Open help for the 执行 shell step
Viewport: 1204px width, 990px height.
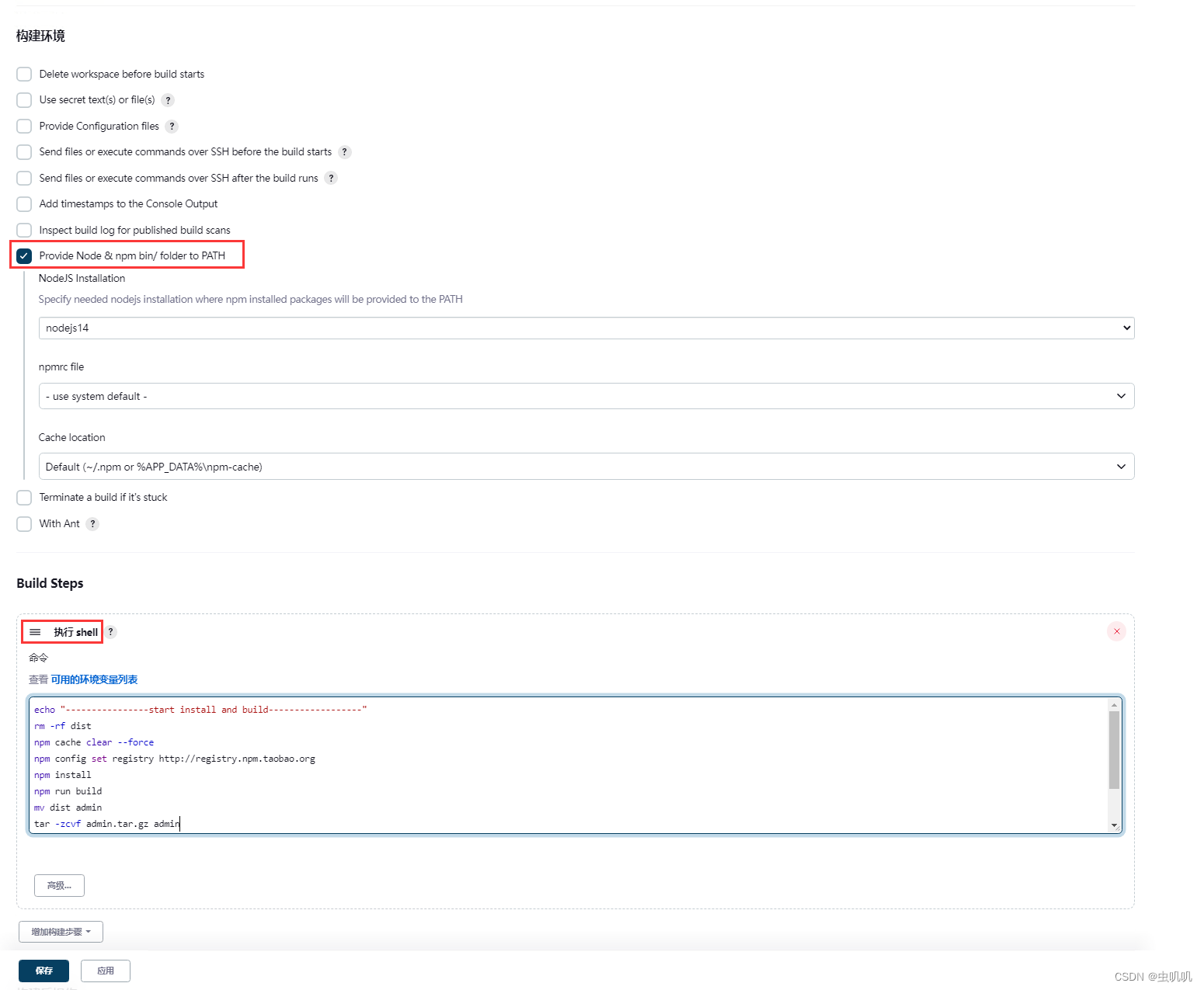coord(110,631)
